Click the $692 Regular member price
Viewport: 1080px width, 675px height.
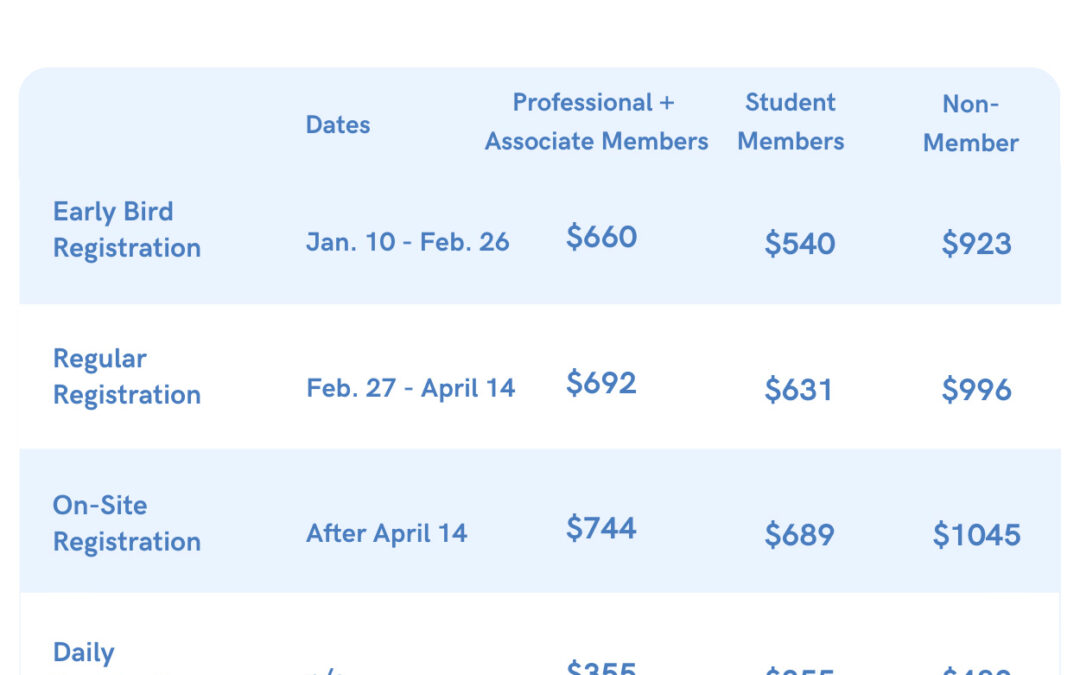(601, 383)
